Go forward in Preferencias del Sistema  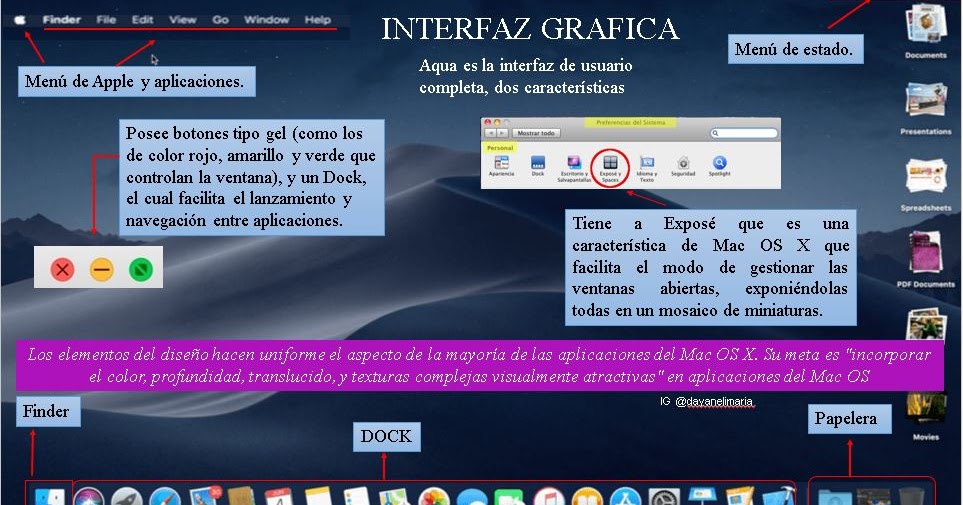(502, 133)
